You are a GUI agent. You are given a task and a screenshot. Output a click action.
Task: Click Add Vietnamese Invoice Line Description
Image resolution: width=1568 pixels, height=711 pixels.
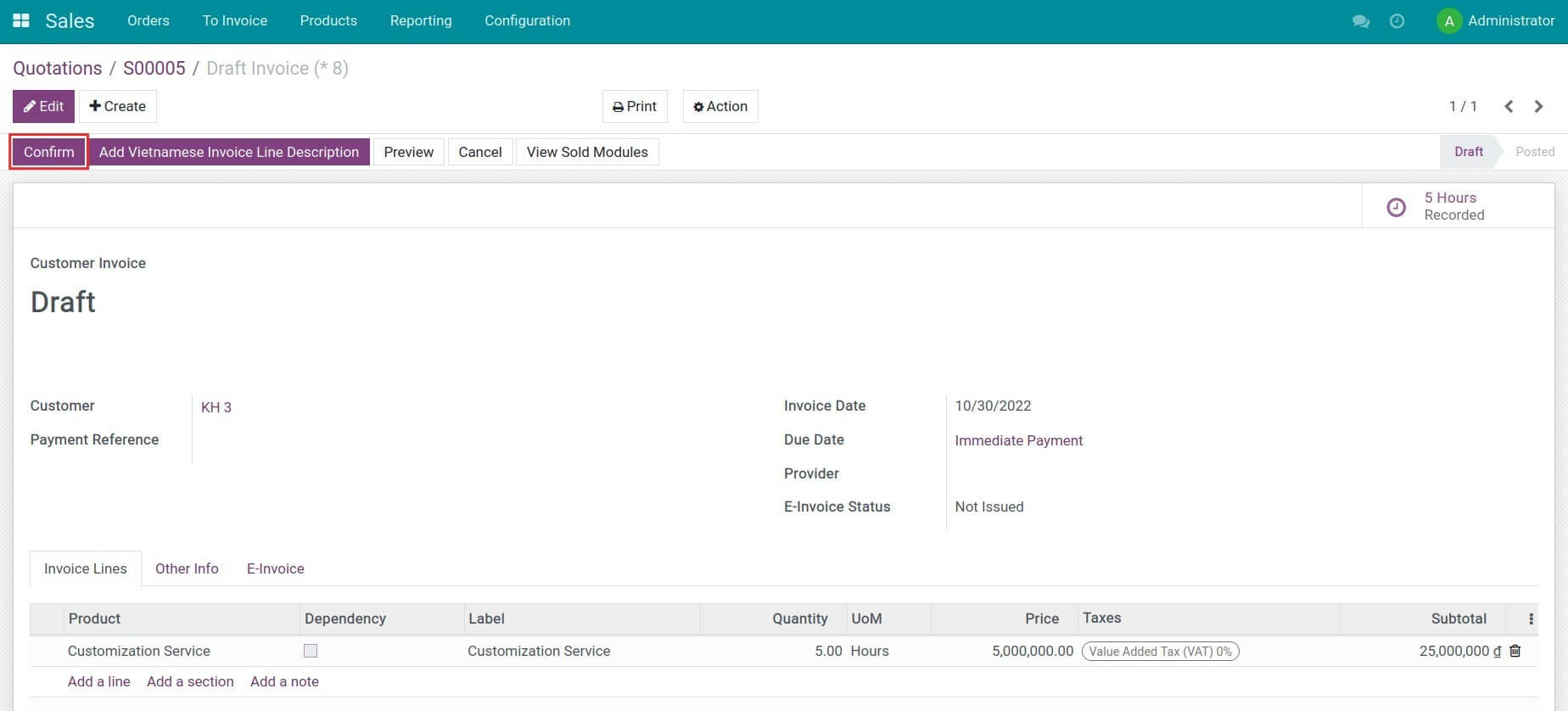point(229,152)
